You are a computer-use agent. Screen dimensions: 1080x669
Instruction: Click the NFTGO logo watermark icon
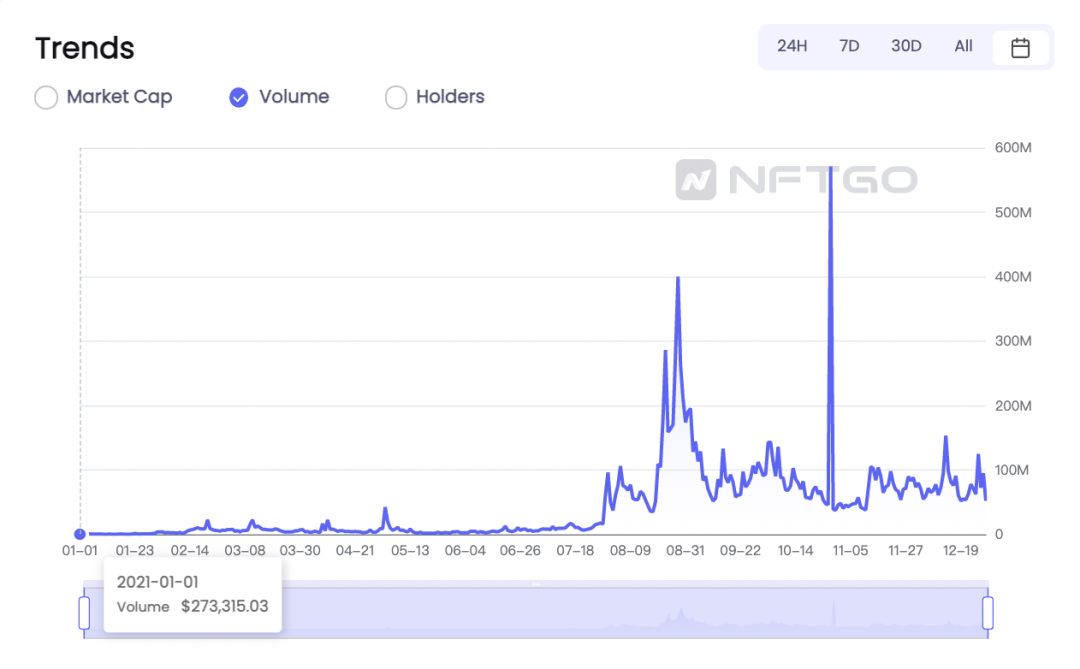pos(696,180)
